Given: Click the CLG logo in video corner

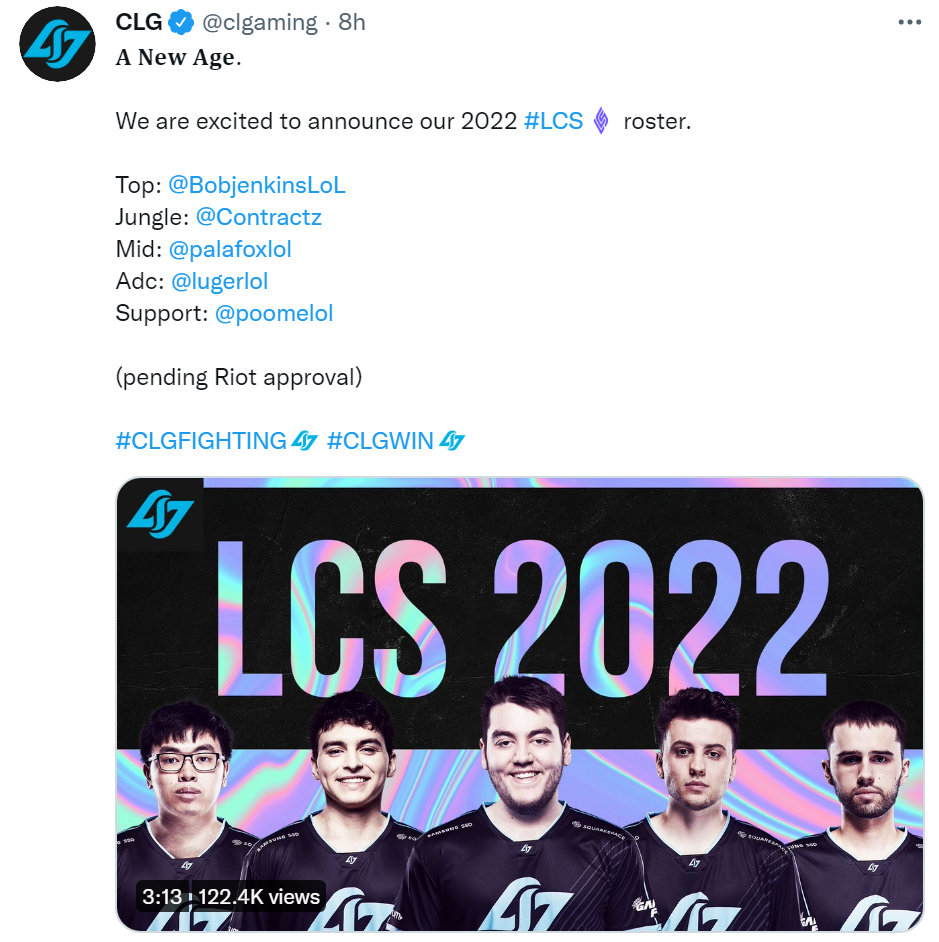Looking at the screenshot, I should click(160, 514).
